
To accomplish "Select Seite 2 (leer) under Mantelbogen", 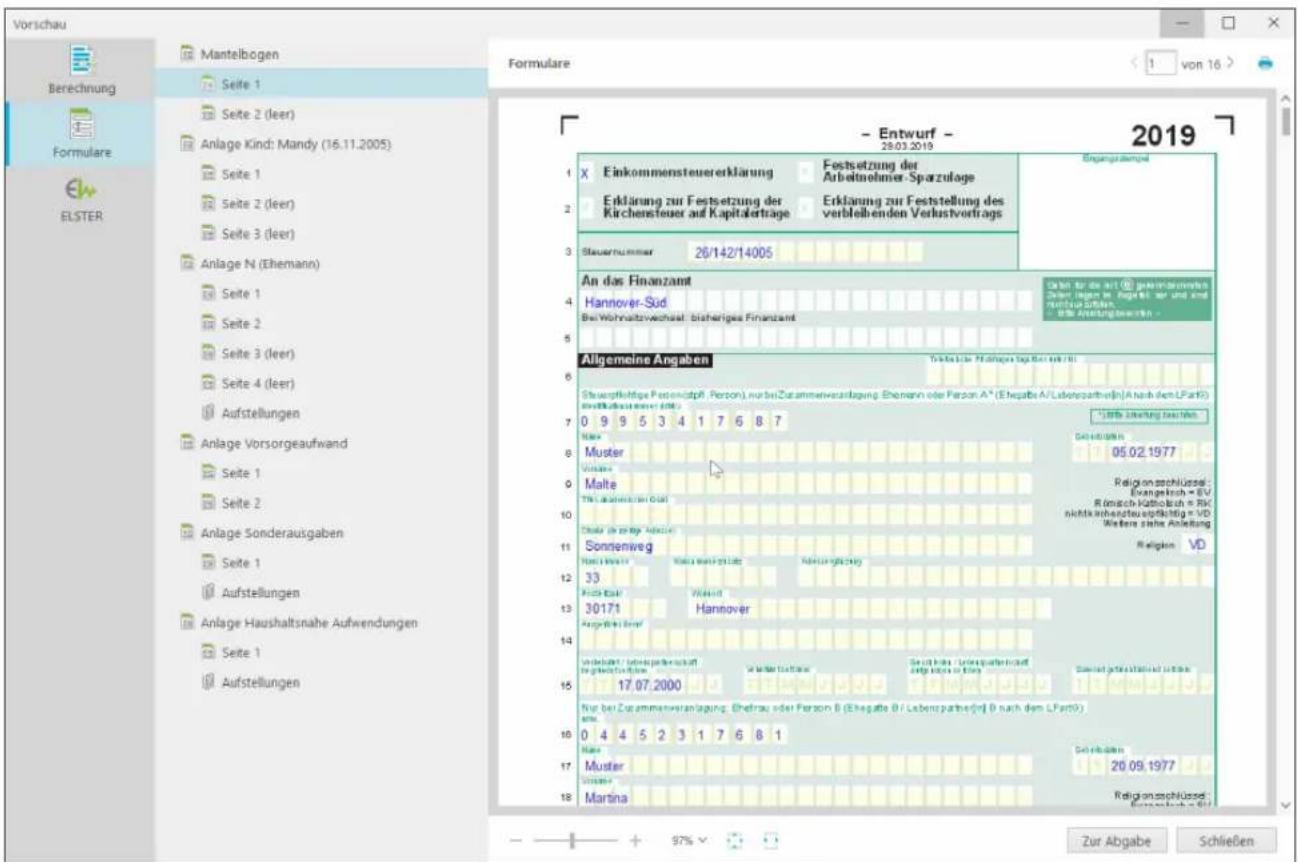I will tap(260, 115).
